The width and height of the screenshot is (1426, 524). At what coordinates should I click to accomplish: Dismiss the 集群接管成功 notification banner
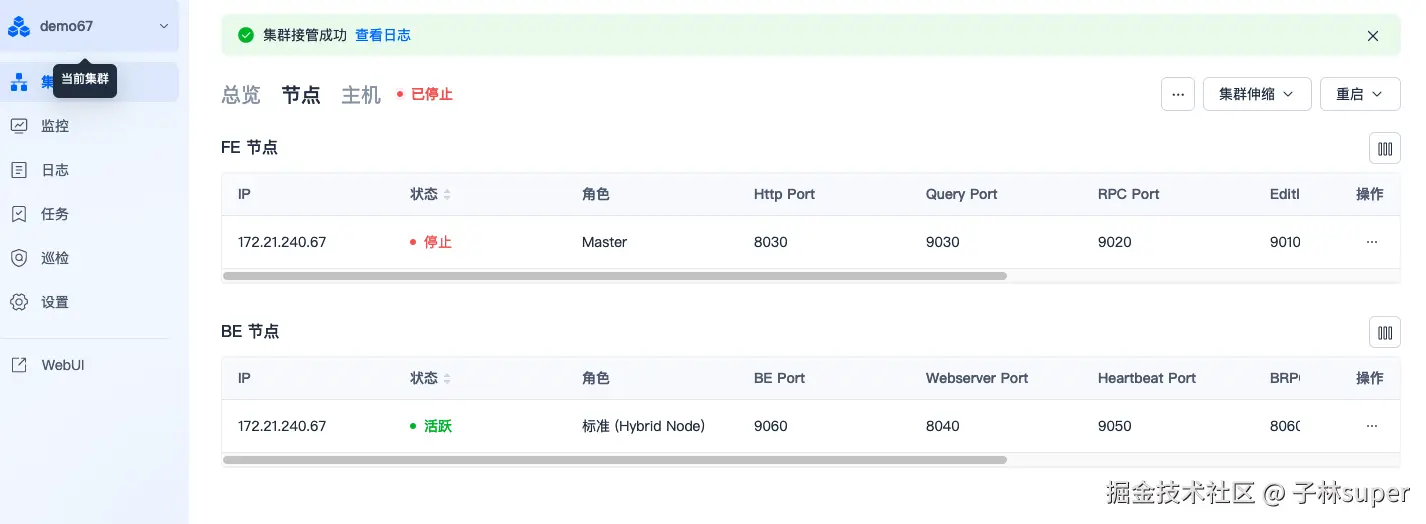click(1373, 36)
